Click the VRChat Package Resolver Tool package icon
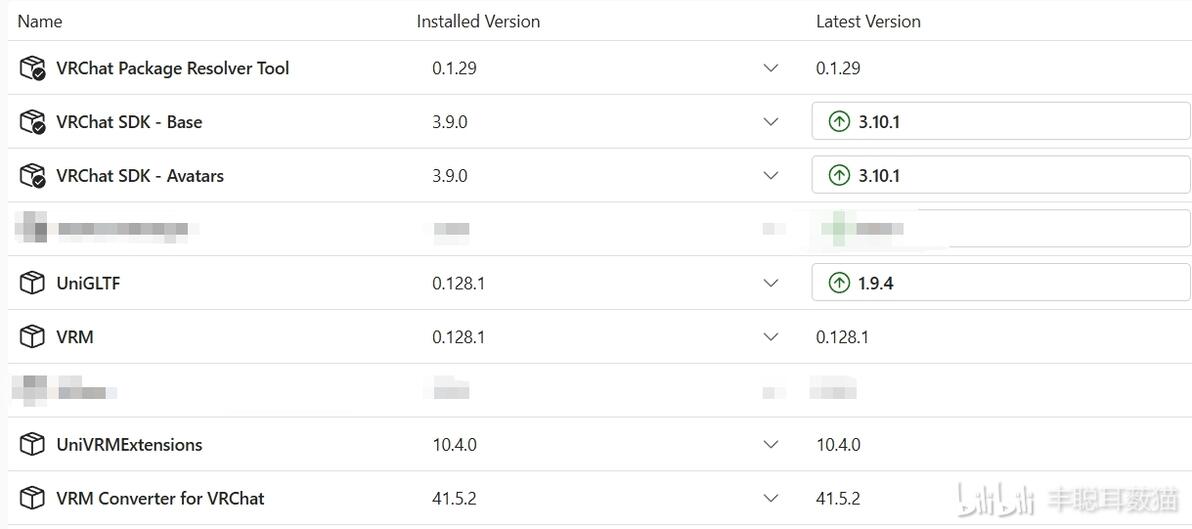The height and width of the screenshot is (529, 1192). click(32, 68)
